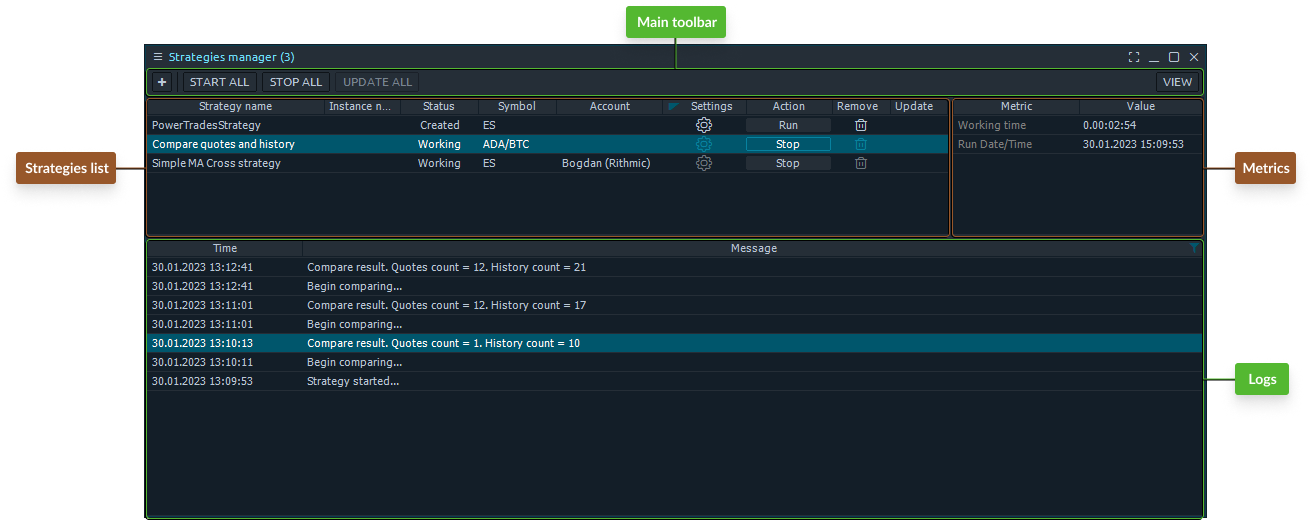Open settings gear for Compare quotes and history

[704, 144]
